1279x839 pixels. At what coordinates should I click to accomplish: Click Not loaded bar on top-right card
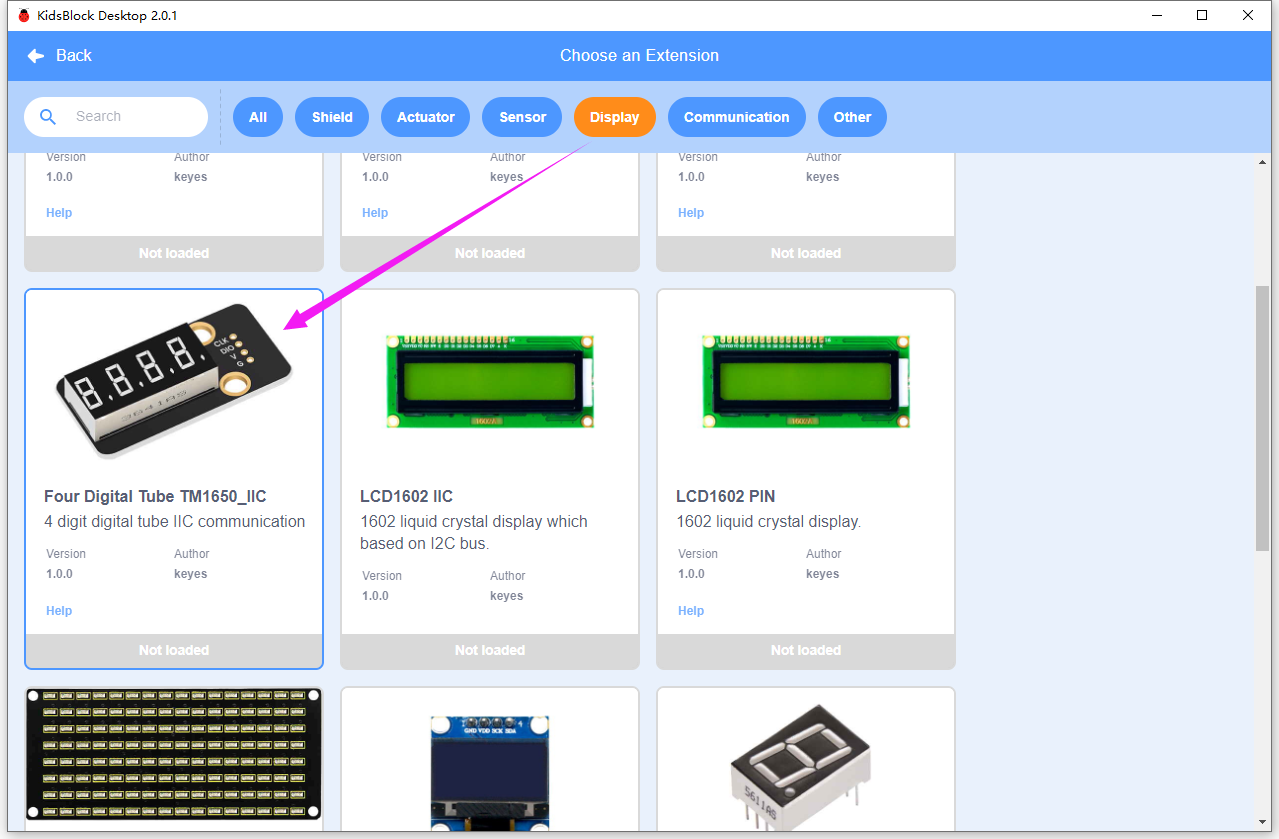coord(806,253)
